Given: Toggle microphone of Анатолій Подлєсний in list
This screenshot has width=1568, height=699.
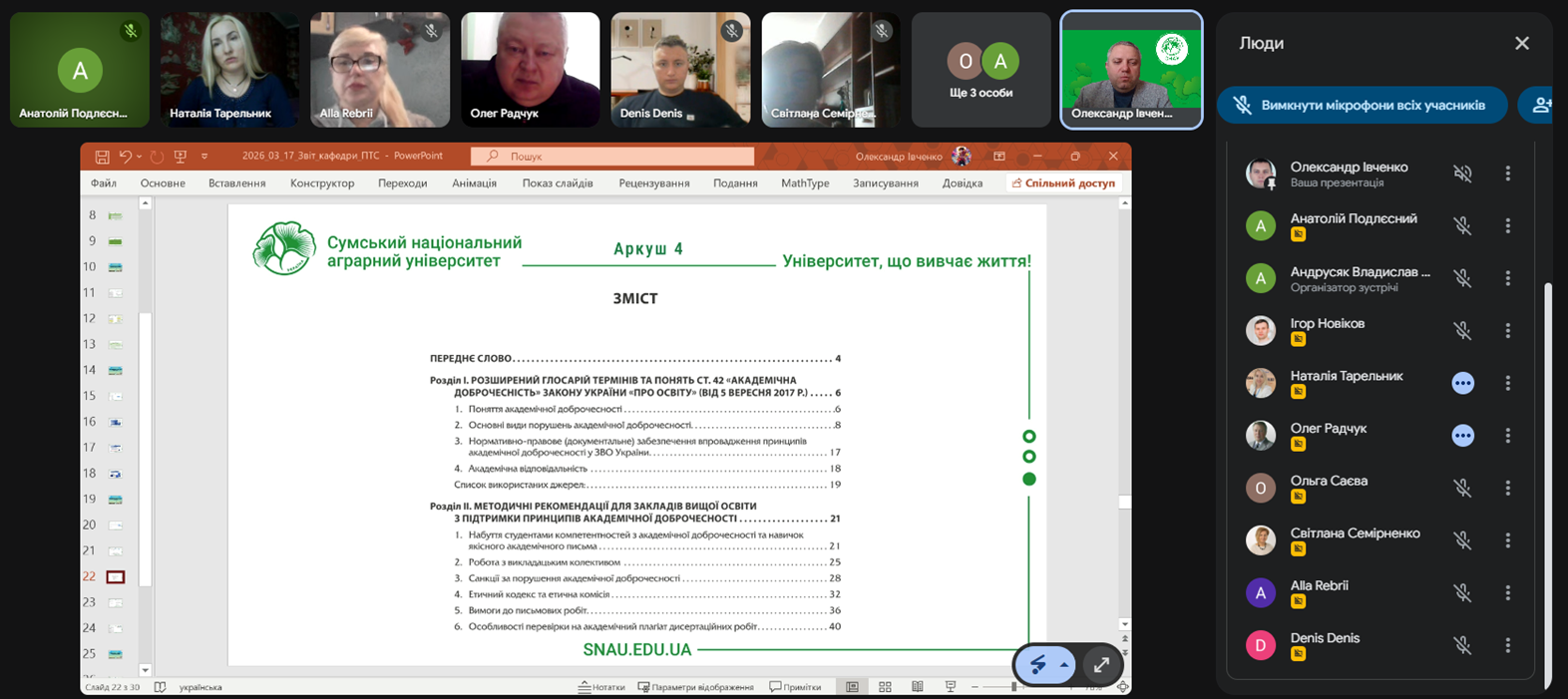Looking at the screenshot, I should 1462,226.
